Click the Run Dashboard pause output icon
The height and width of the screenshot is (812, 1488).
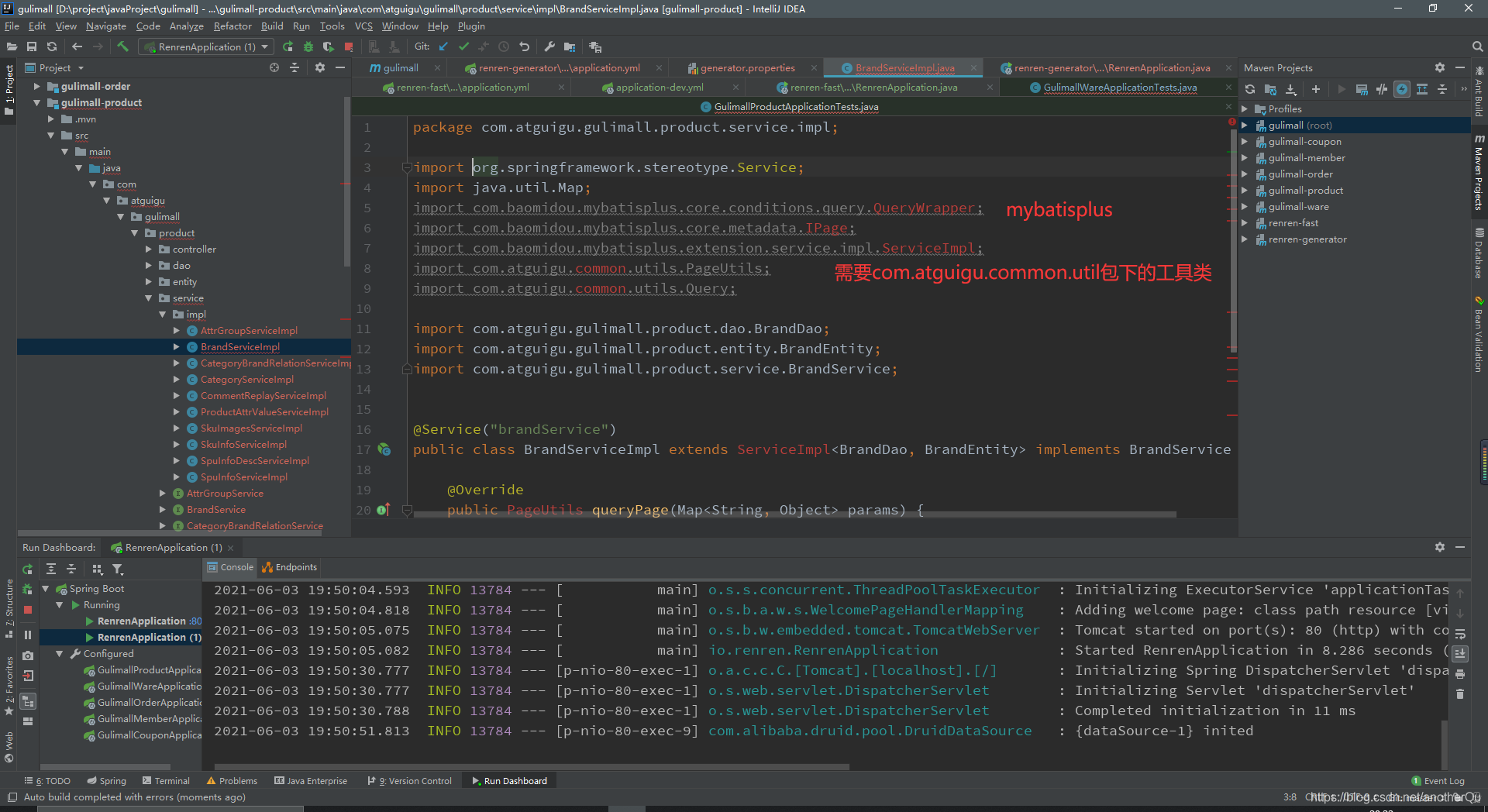pyautogui.click(x=28, y=635)
